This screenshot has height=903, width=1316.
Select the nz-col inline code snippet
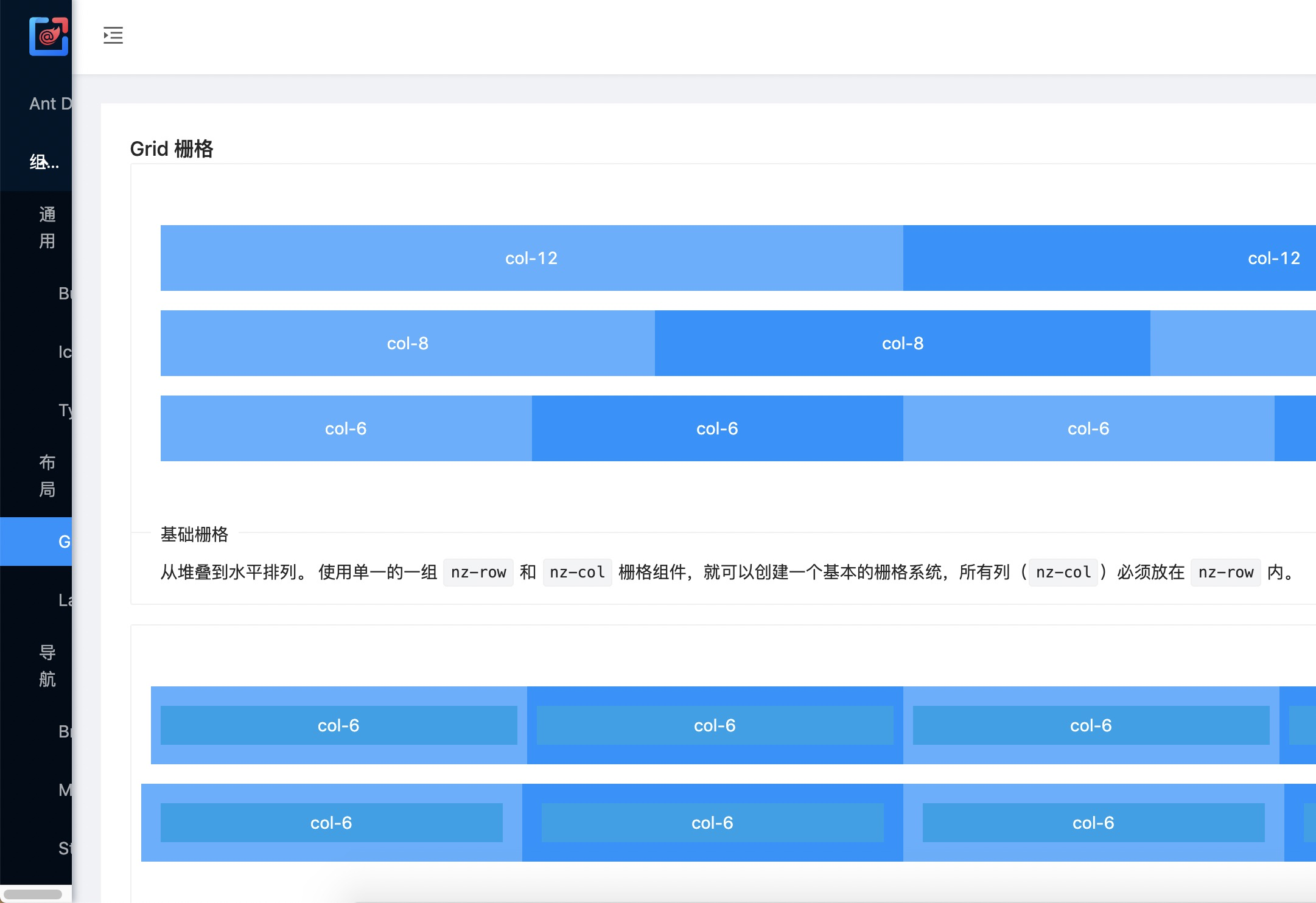click(x=576, y=572)
